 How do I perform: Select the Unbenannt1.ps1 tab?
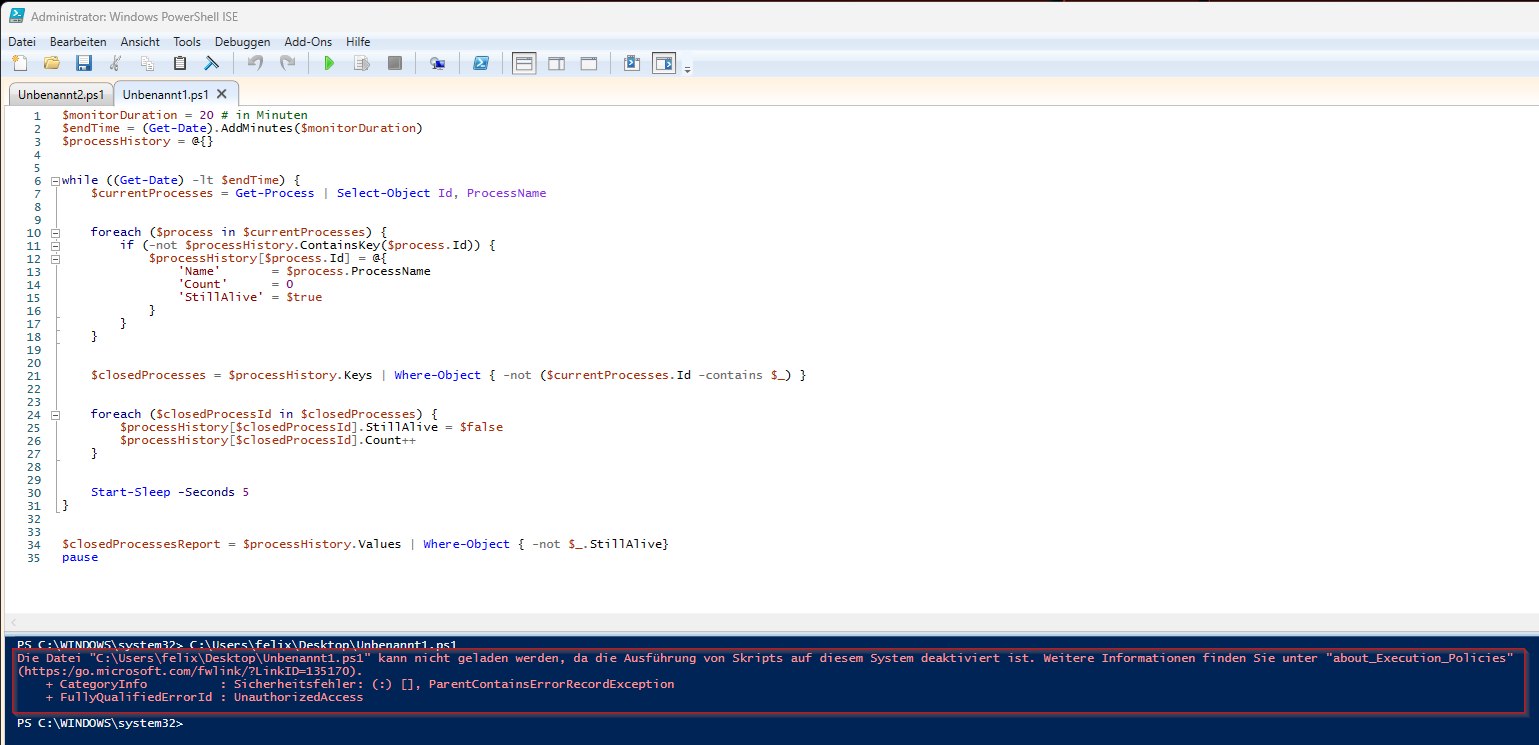166,94
